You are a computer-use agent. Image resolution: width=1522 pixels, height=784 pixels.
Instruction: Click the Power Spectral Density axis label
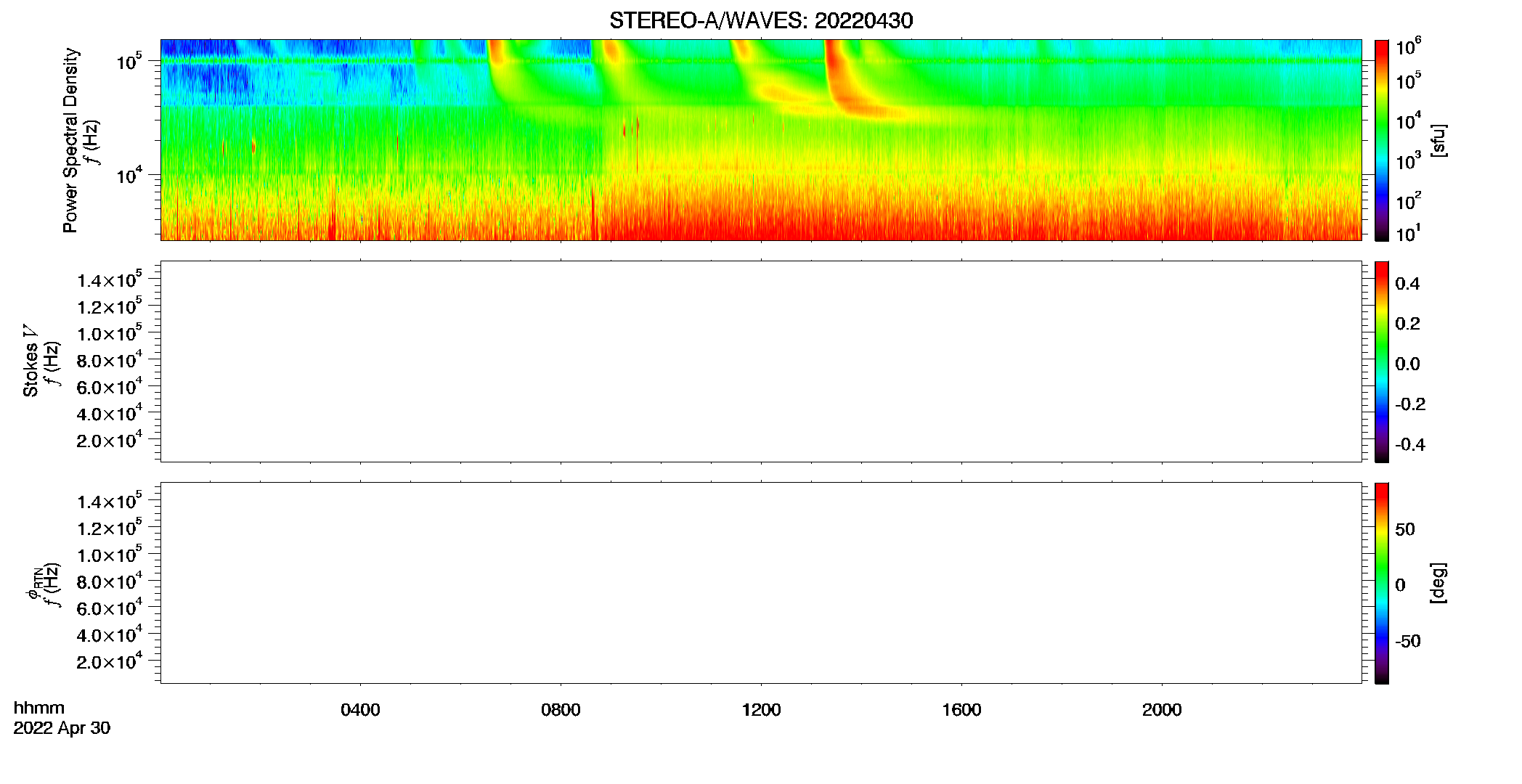click(x=70, y=140)
